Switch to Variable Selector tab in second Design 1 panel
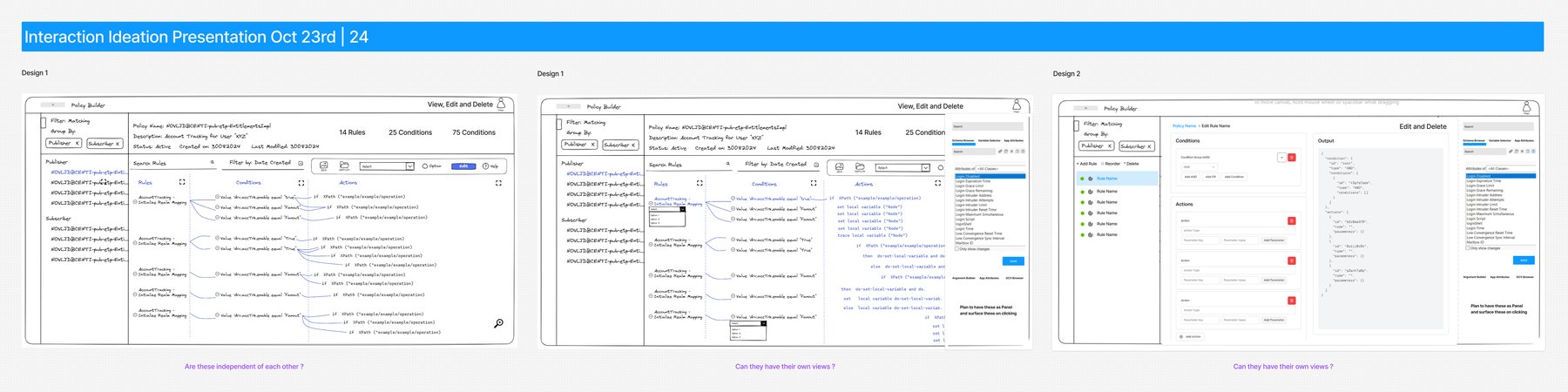 point(989,140)
